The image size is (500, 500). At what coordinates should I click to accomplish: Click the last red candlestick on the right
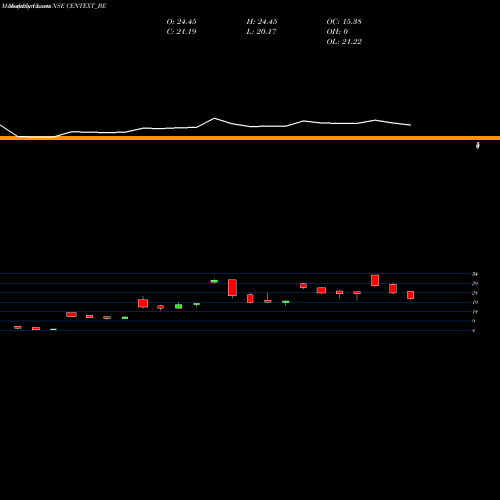(x=411, y=295)
